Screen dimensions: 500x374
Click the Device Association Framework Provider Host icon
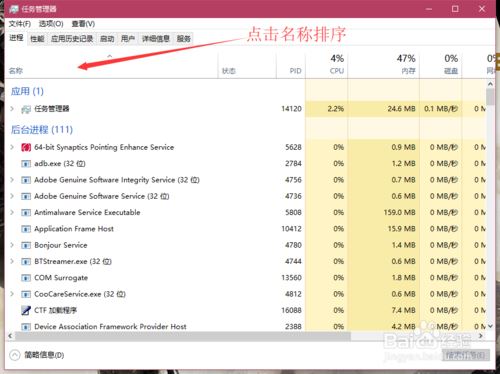(26, 326)
